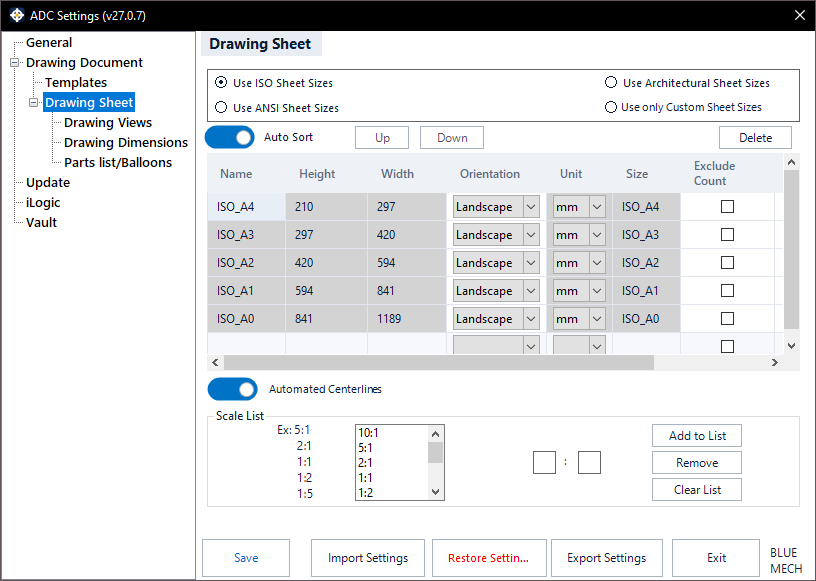
Task: Click Clear List button
Action: click(697, 490)
